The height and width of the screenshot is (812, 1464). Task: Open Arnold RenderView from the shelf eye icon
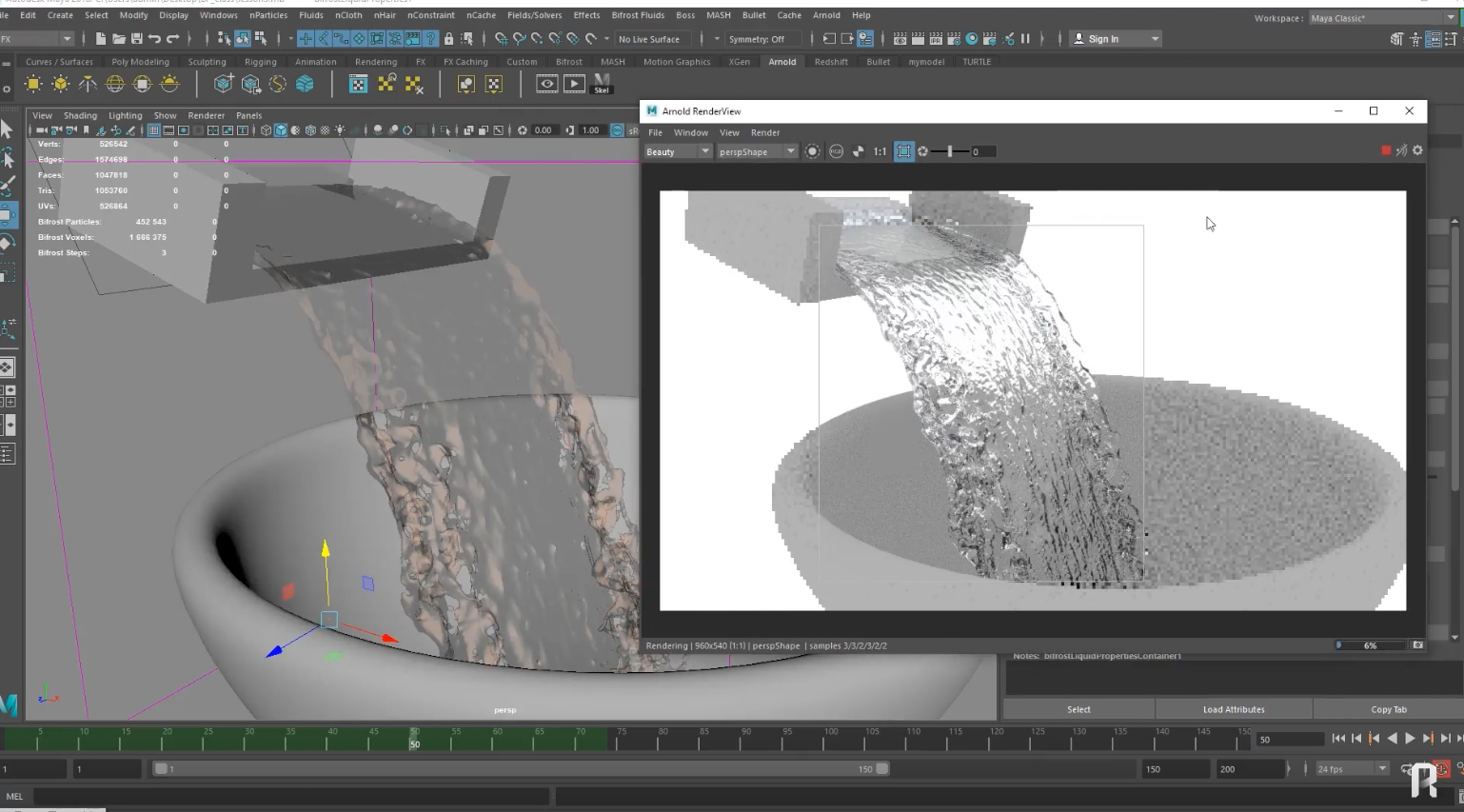tap(546, 85)
